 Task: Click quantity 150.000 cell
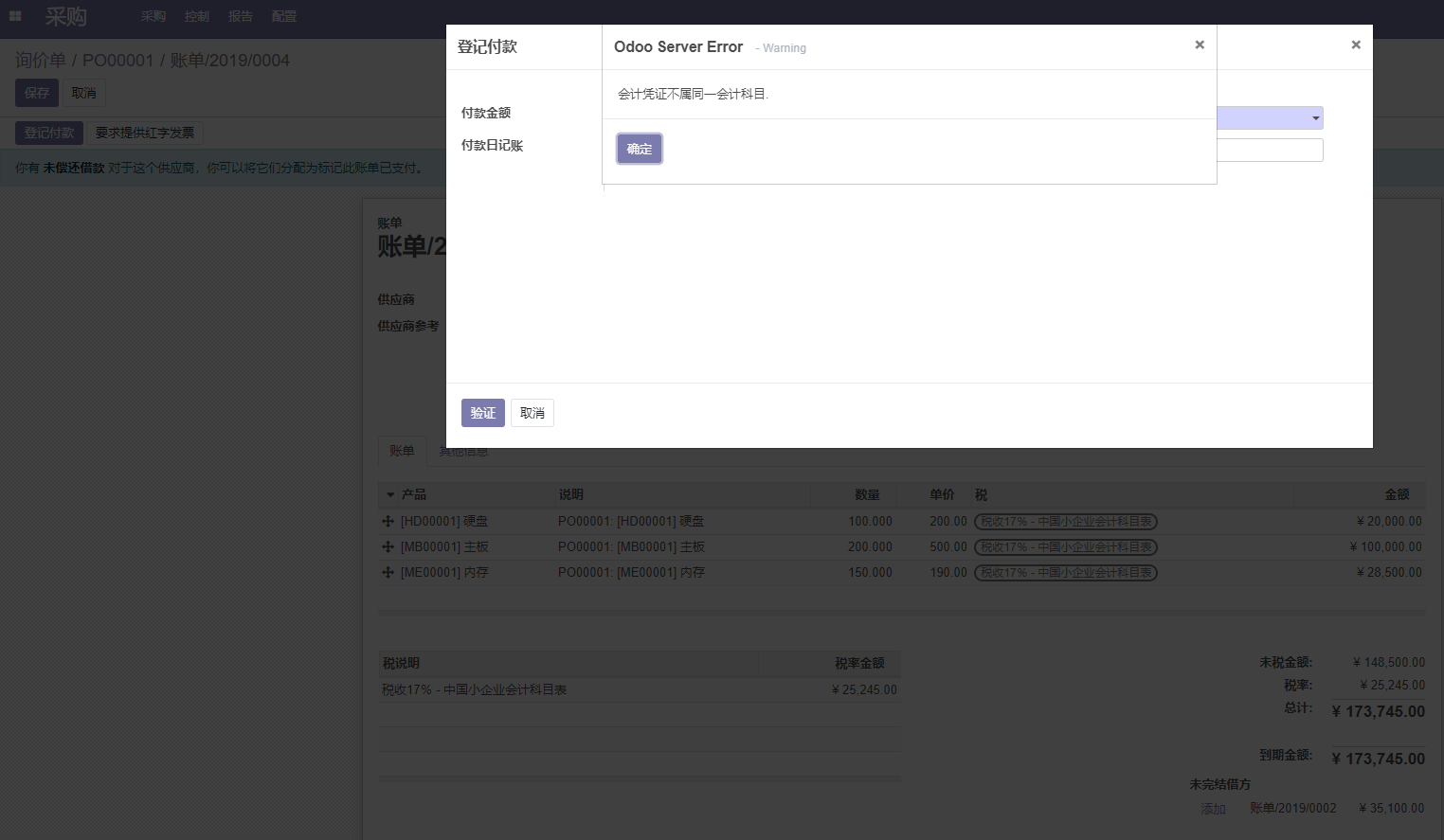(870, 572)
